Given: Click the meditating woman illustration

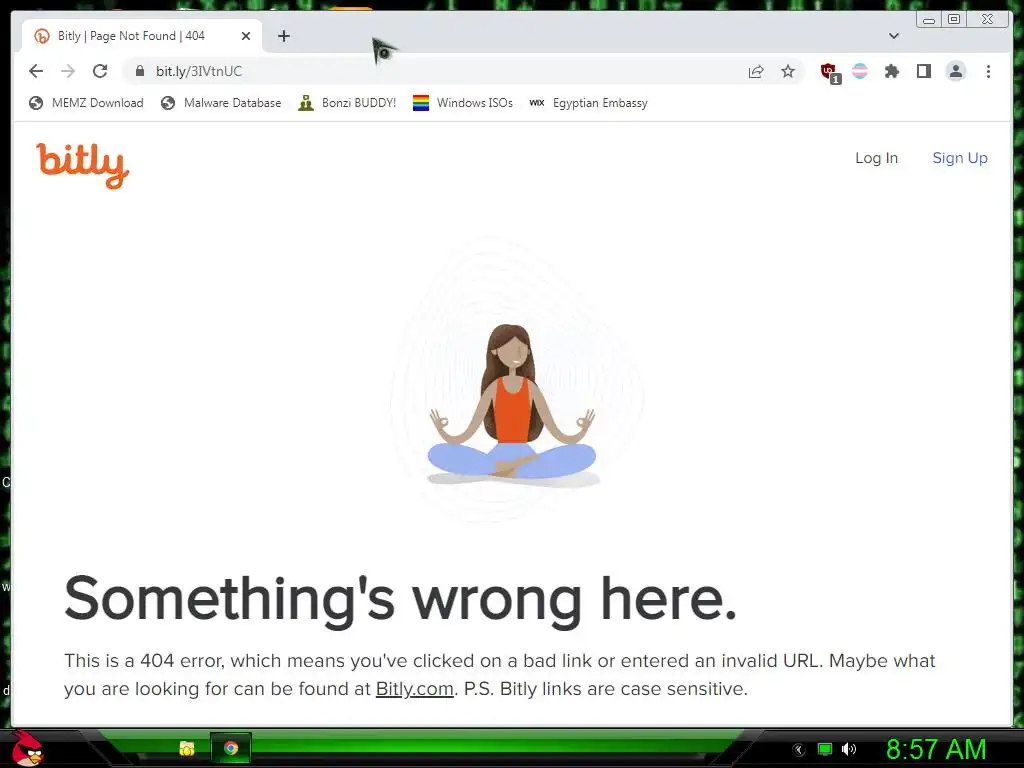Looking at the screenshot, I should coord(512,405).
